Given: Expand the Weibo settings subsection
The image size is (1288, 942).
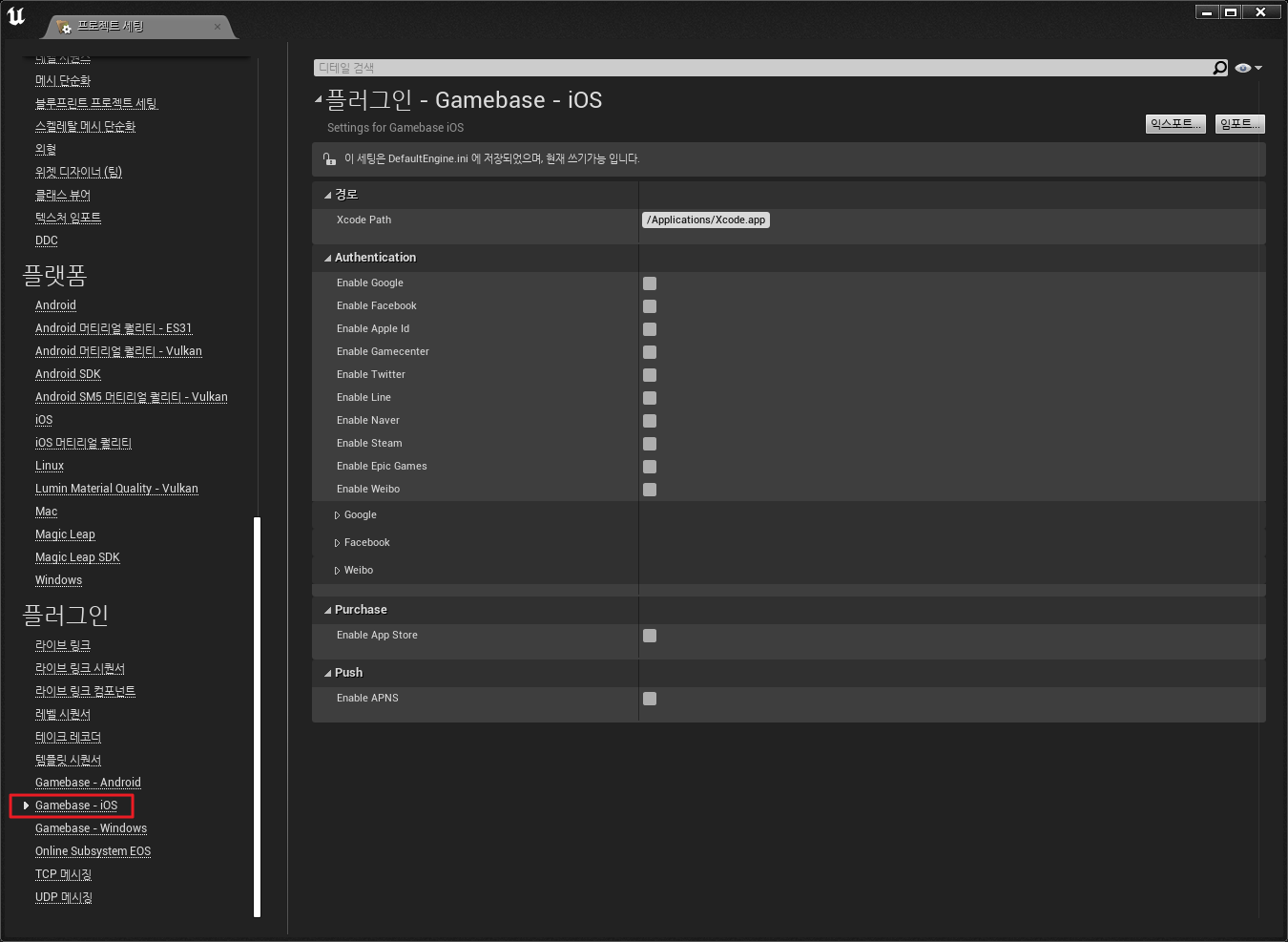Looking at the screenshot, I should [338, 570].
